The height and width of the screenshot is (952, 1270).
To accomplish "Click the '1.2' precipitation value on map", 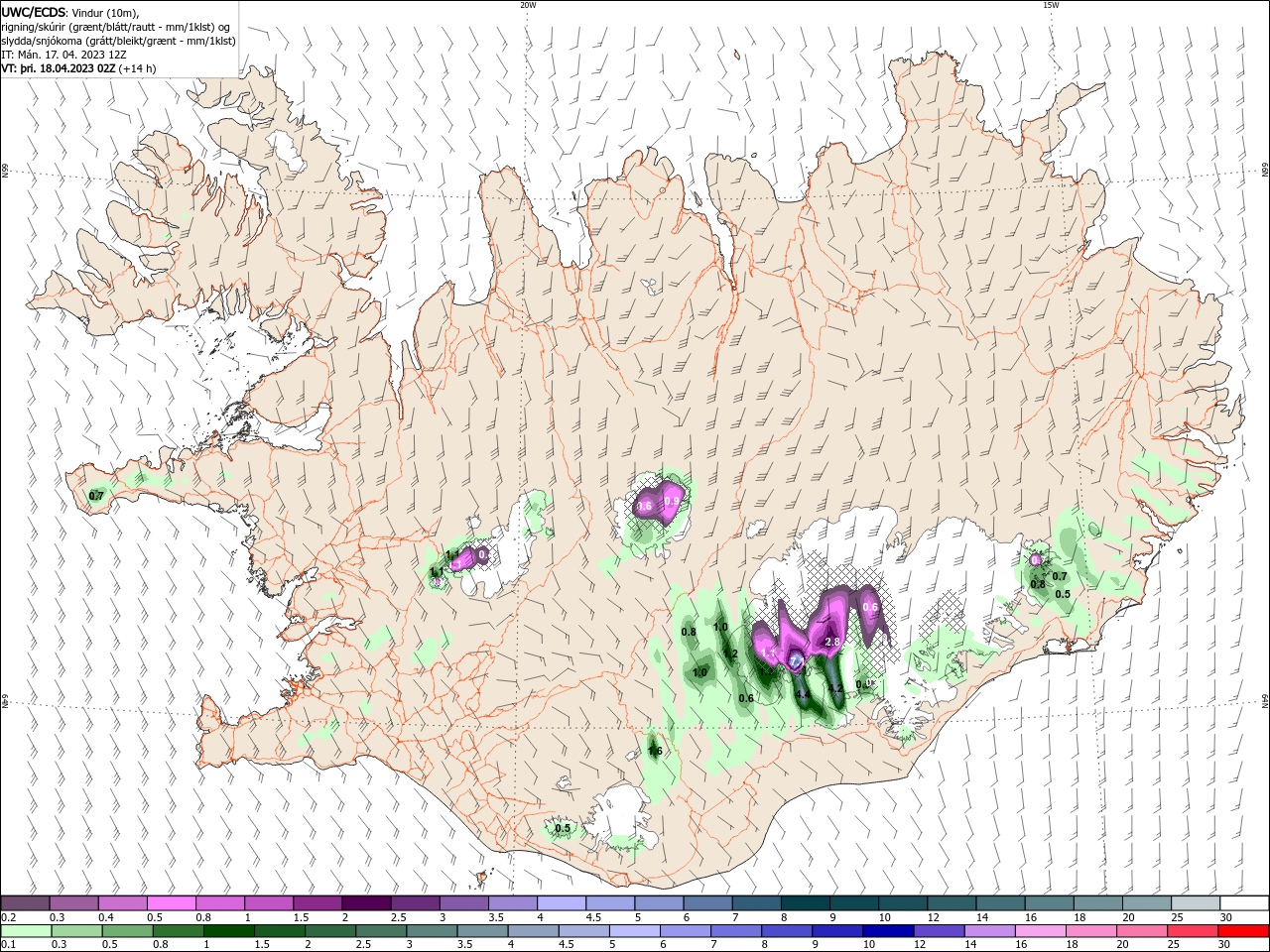I will [x=729, y=654].
